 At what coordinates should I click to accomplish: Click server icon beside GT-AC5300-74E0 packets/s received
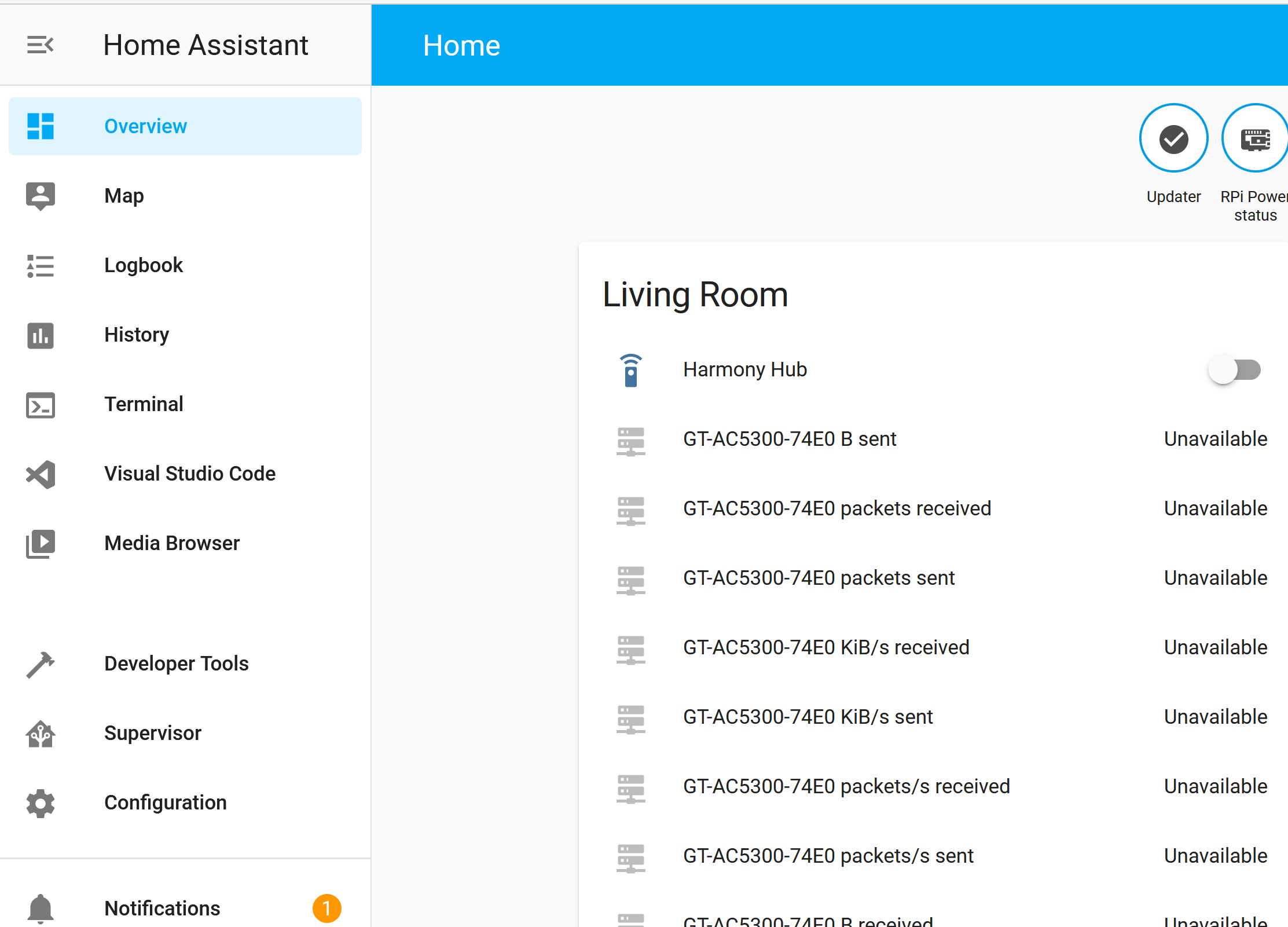pyautogui.click(x=631, y=789)
